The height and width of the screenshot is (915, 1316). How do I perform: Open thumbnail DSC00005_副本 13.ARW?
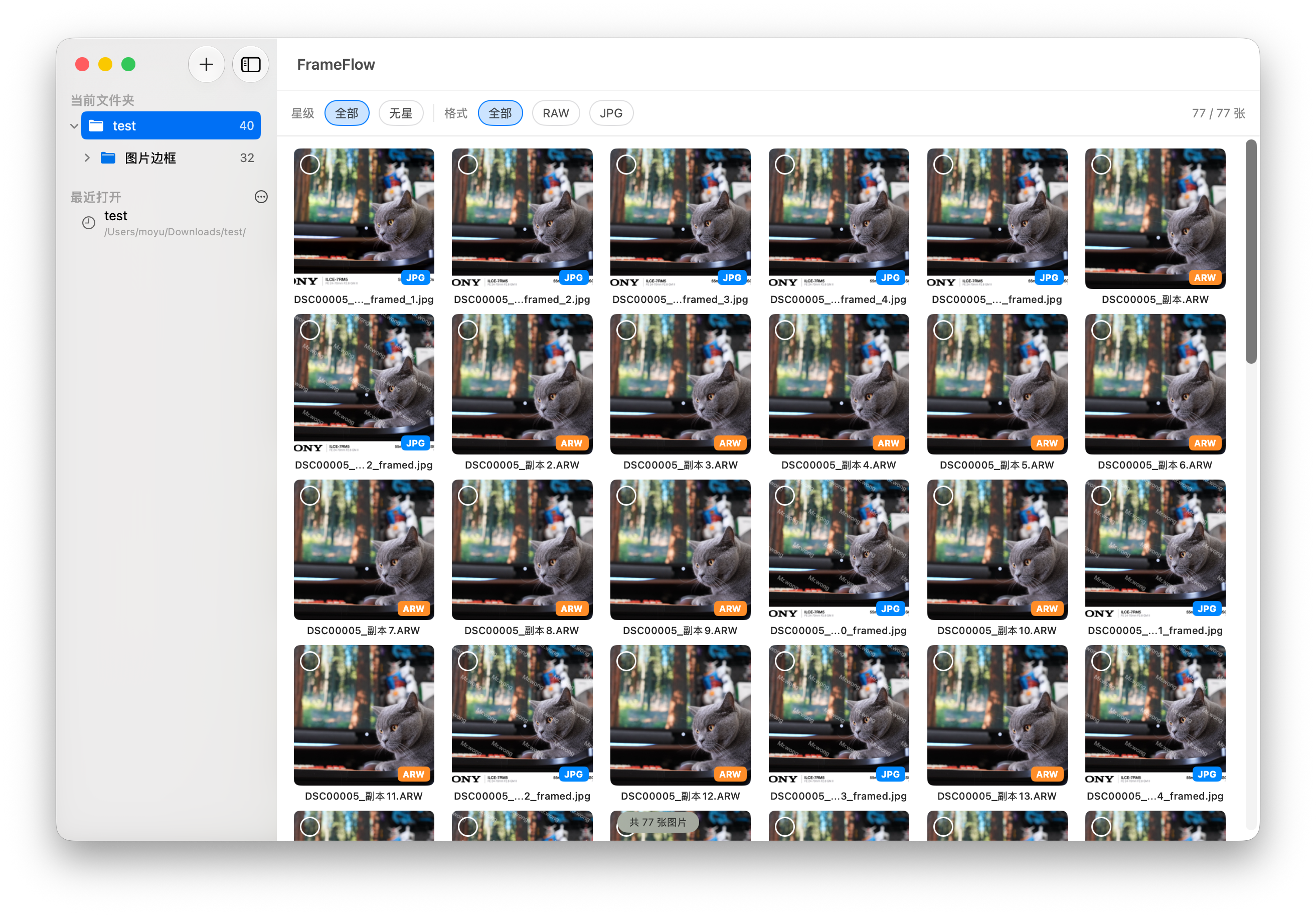[x=997, y=715]
